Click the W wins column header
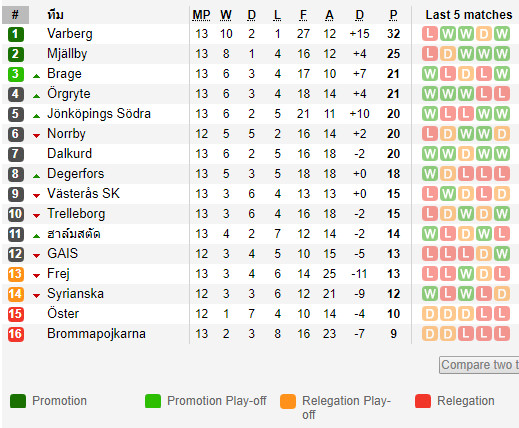Image resolution: width=519 pixels, height=428 pixels. 226,15
